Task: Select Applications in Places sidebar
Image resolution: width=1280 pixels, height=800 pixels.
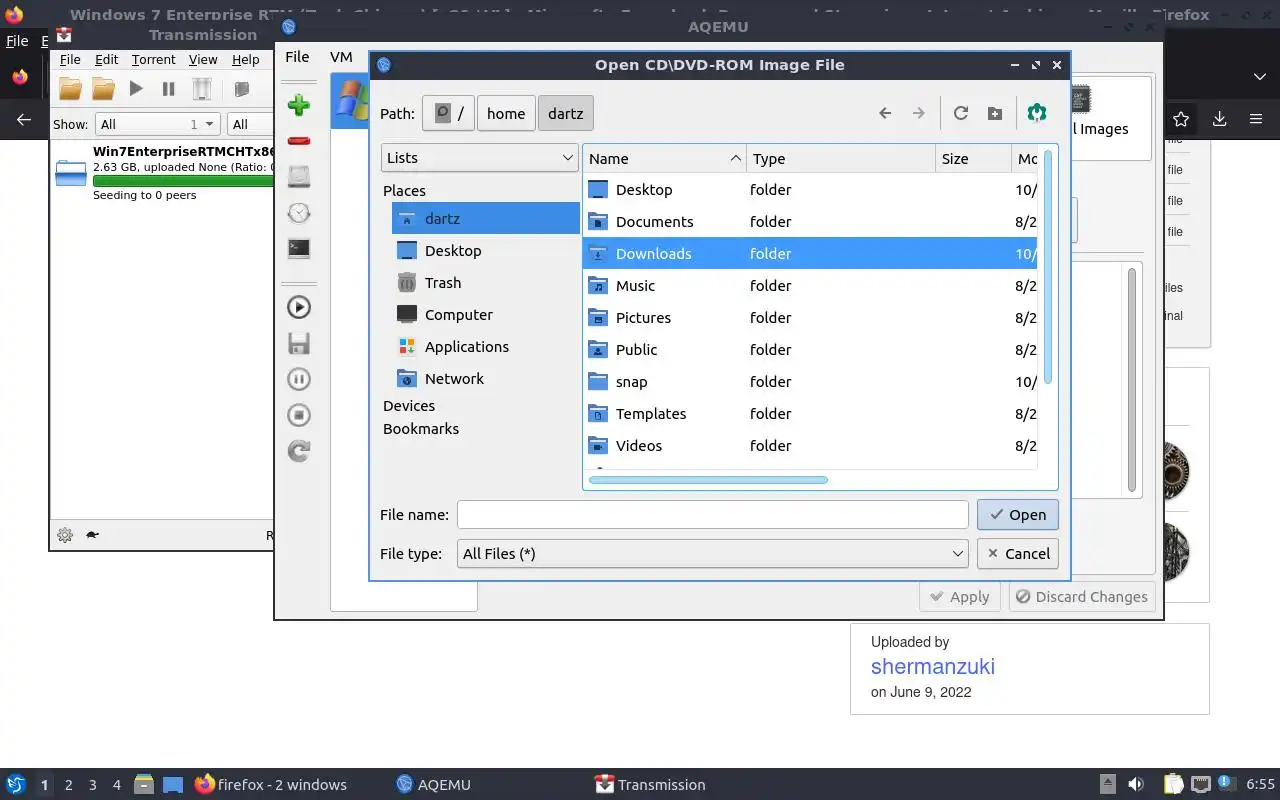Action: (x=485, y=346)
